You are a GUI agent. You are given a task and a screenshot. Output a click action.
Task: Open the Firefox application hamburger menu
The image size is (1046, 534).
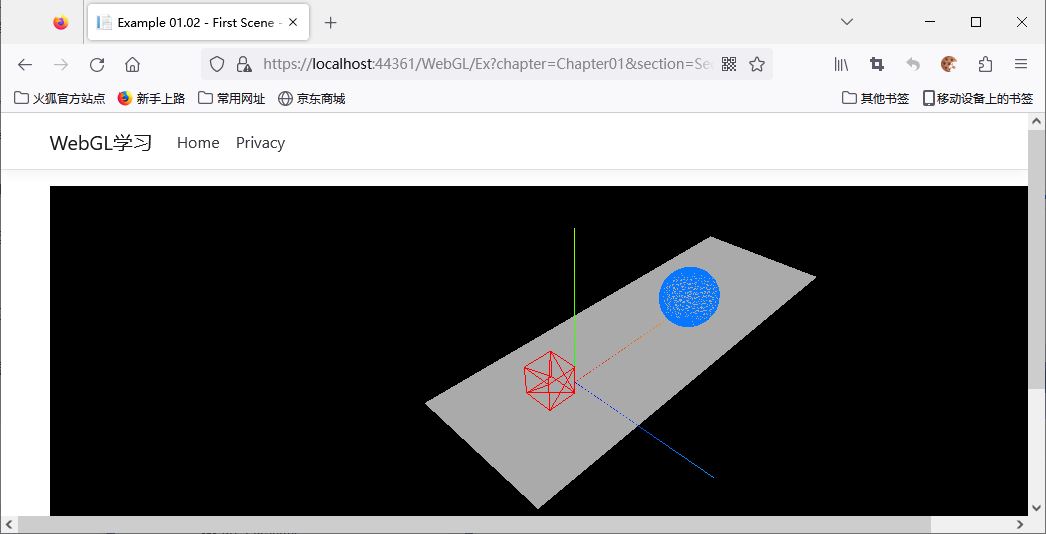pyautogui.click(x=1021, y=64)
